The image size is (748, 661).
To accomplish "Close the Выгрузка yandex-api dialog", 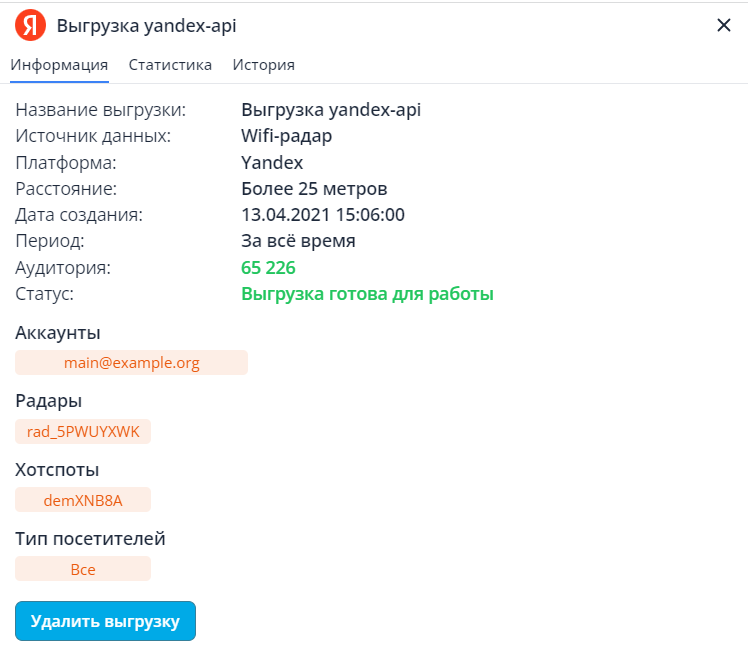I will coord(724,25).
